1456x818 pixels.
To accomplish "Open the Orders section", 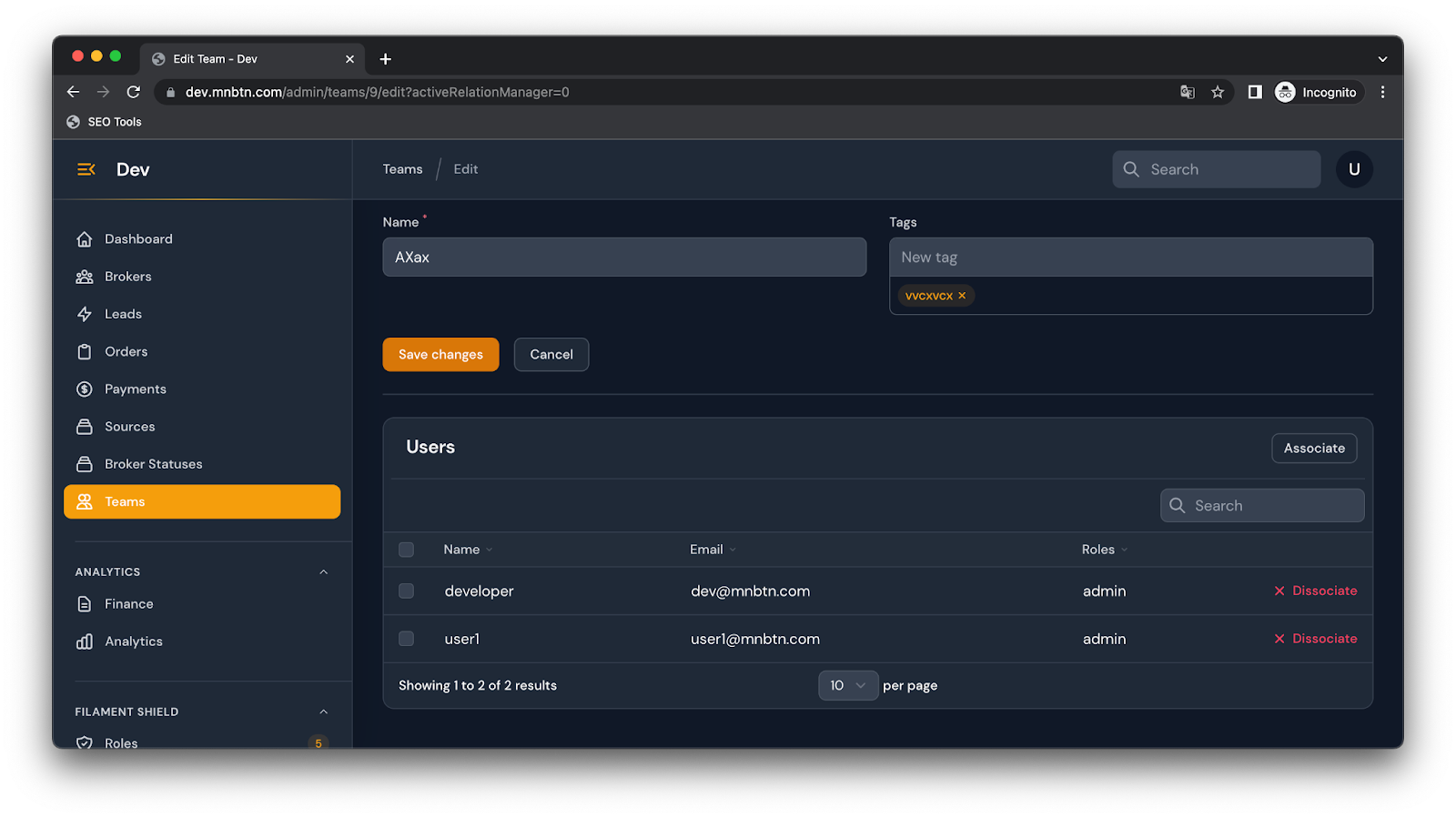I will point(202,351).
